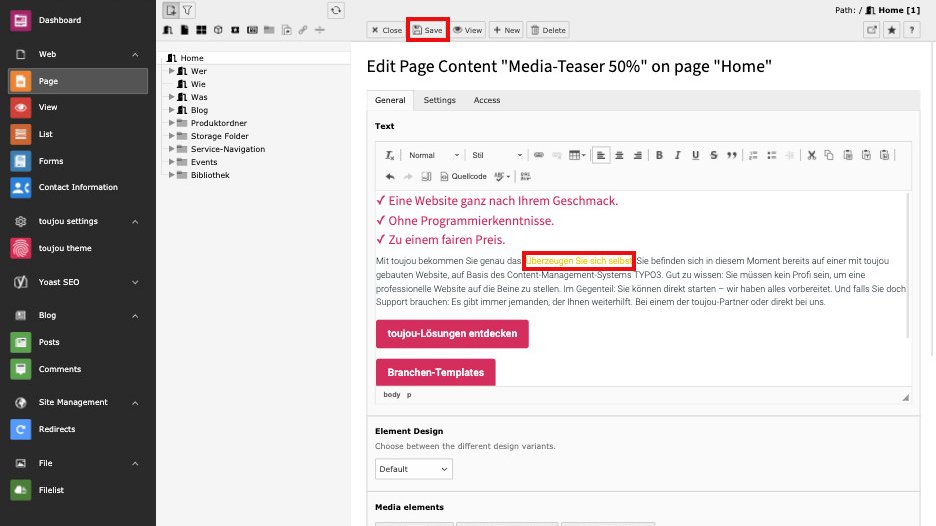
Task: Click the toujou-Lösungen entdecken button
Action: [x=452, y=333]
